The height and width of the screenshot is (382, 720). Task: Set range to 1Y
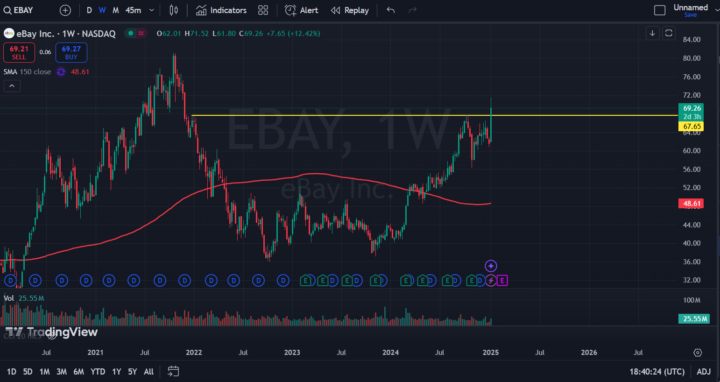coord(117,371)
